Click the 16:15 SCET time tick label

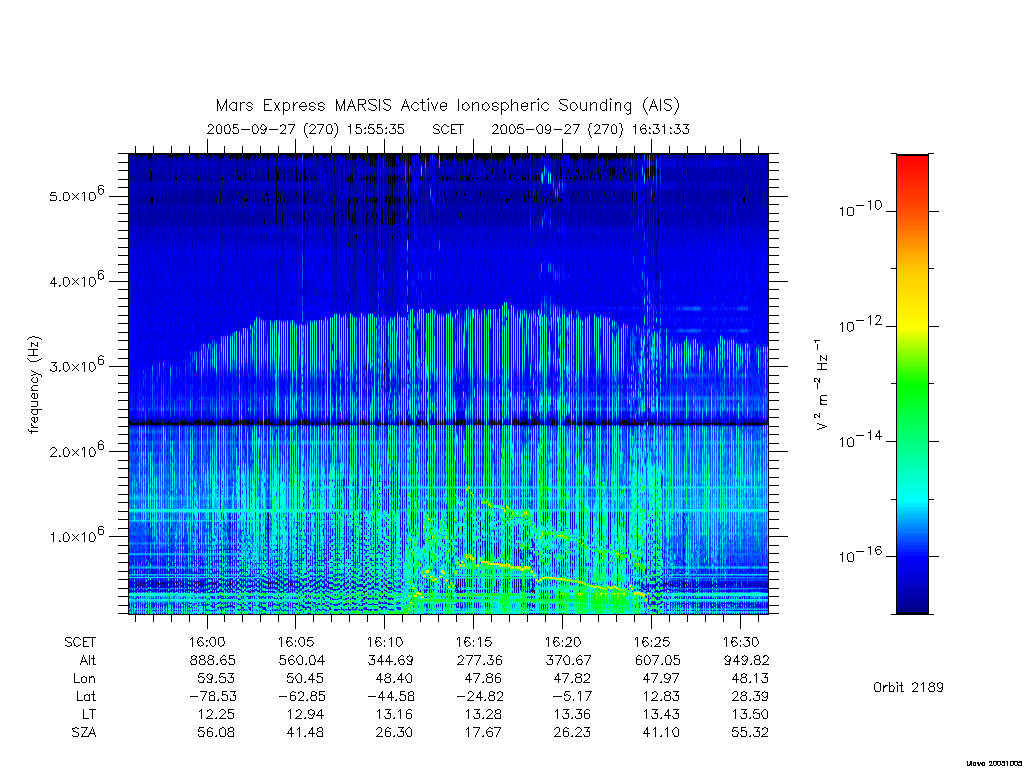(473, 642)
